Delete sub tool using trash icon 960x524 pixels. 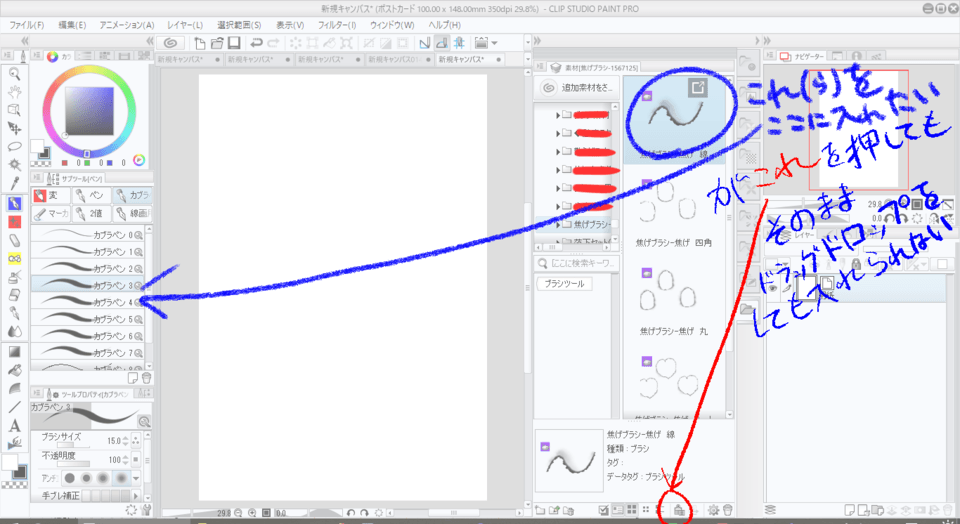147,378
